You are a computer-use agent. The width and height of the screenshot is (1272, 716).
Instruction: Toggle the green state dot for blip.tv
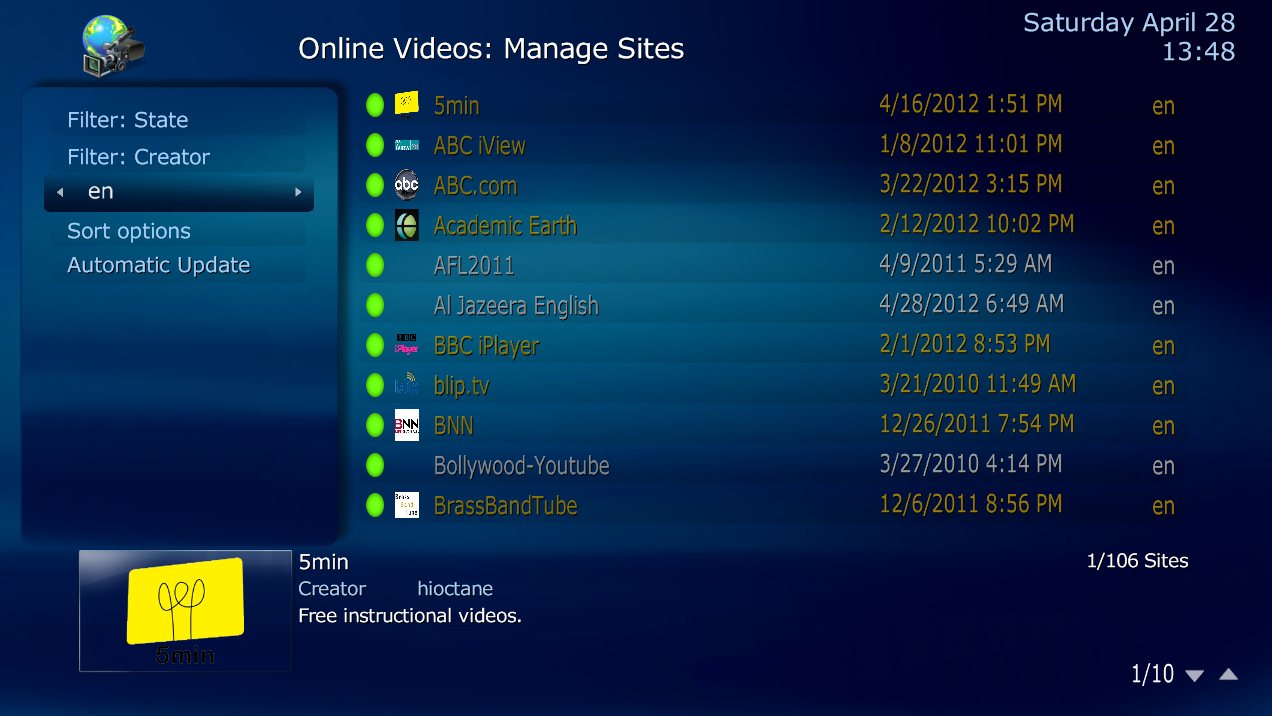click(375, 385)
